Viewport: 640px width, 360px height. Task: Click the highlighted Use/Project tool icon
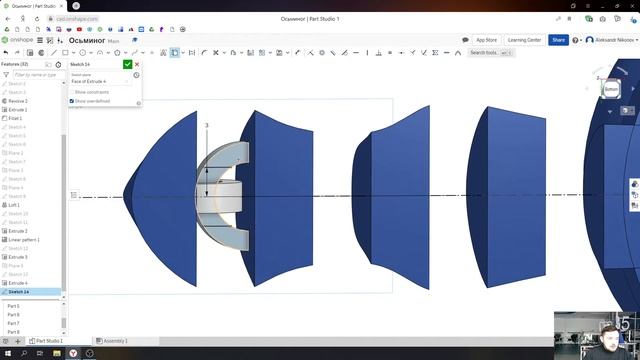pyautogui.click(x=175, y=53)
